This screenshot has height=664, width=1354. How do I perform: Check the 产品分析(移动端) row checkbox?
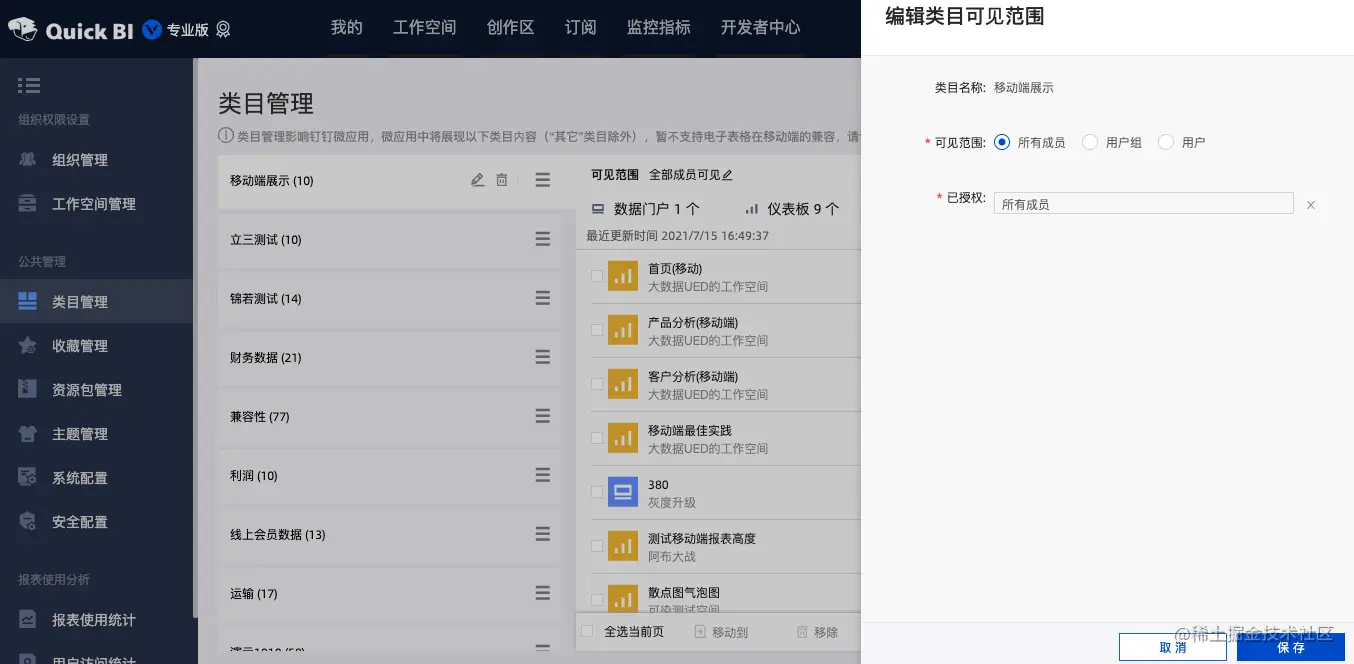coord(597,330)
